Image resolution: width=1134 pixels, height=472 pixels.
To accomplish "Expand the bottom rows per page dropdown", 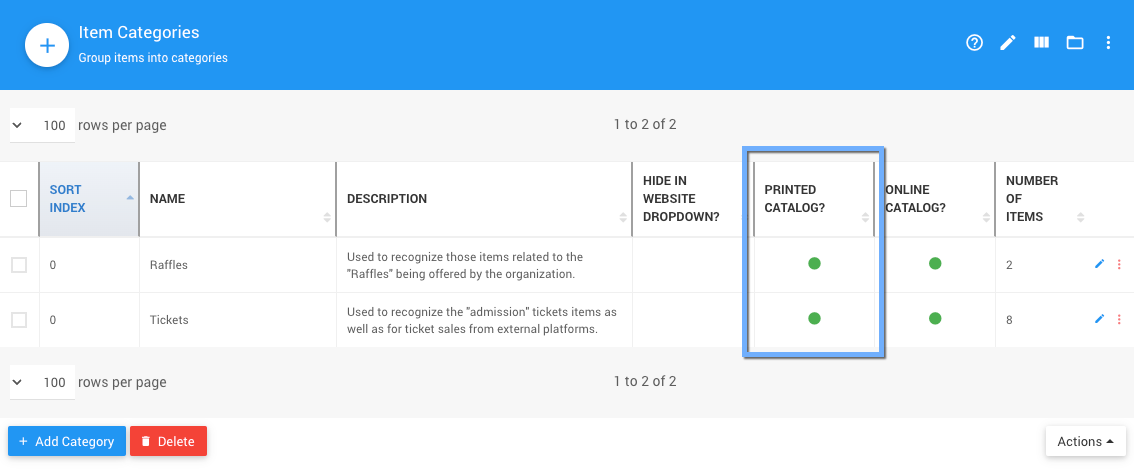I will click(x=42, y=382).
